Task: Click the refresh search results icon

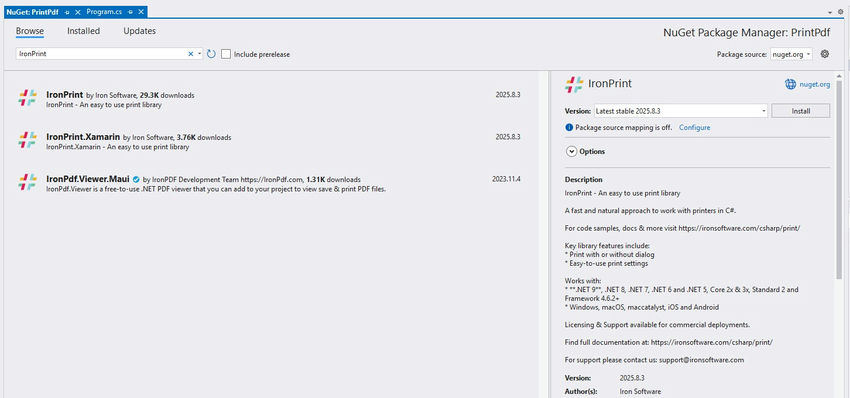Action: pos(211,54)
